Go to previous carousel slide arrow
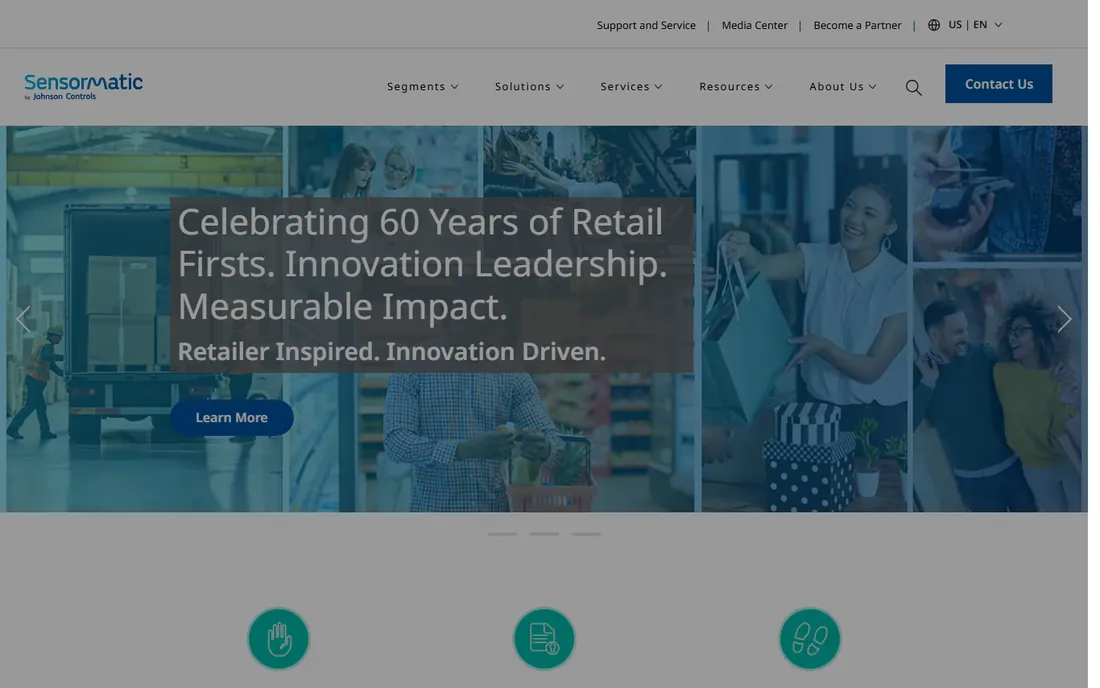Viewport: 1100px width, 688px height. 23,319
